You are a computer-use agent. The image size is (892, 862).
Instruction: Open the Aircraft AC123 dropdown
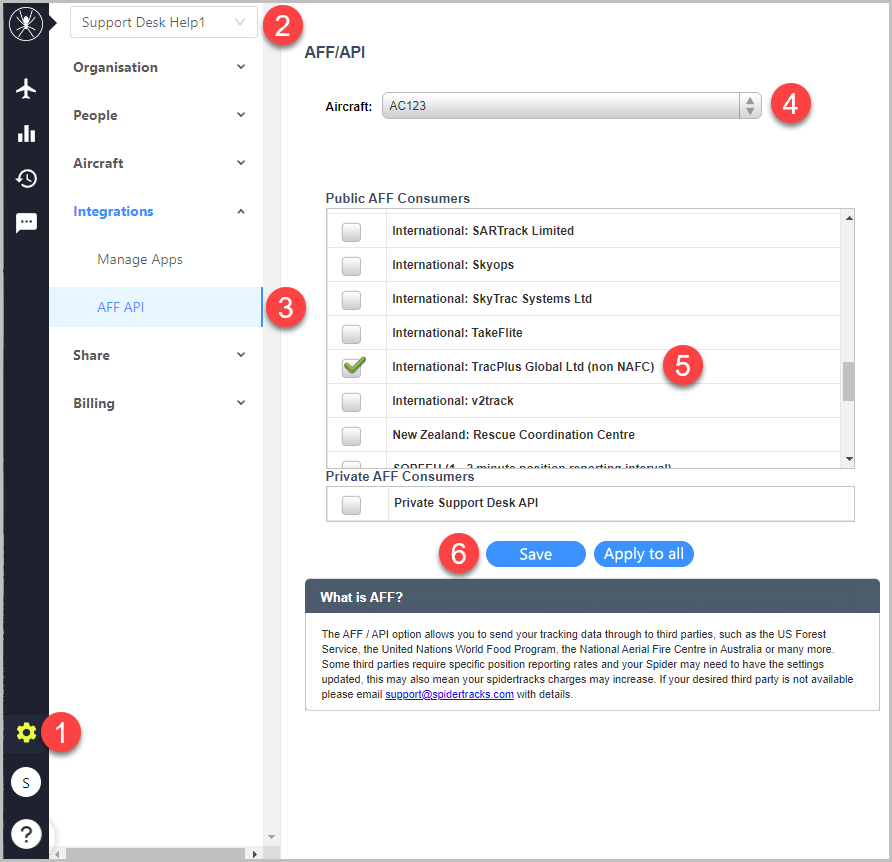[x=571, y=106]
